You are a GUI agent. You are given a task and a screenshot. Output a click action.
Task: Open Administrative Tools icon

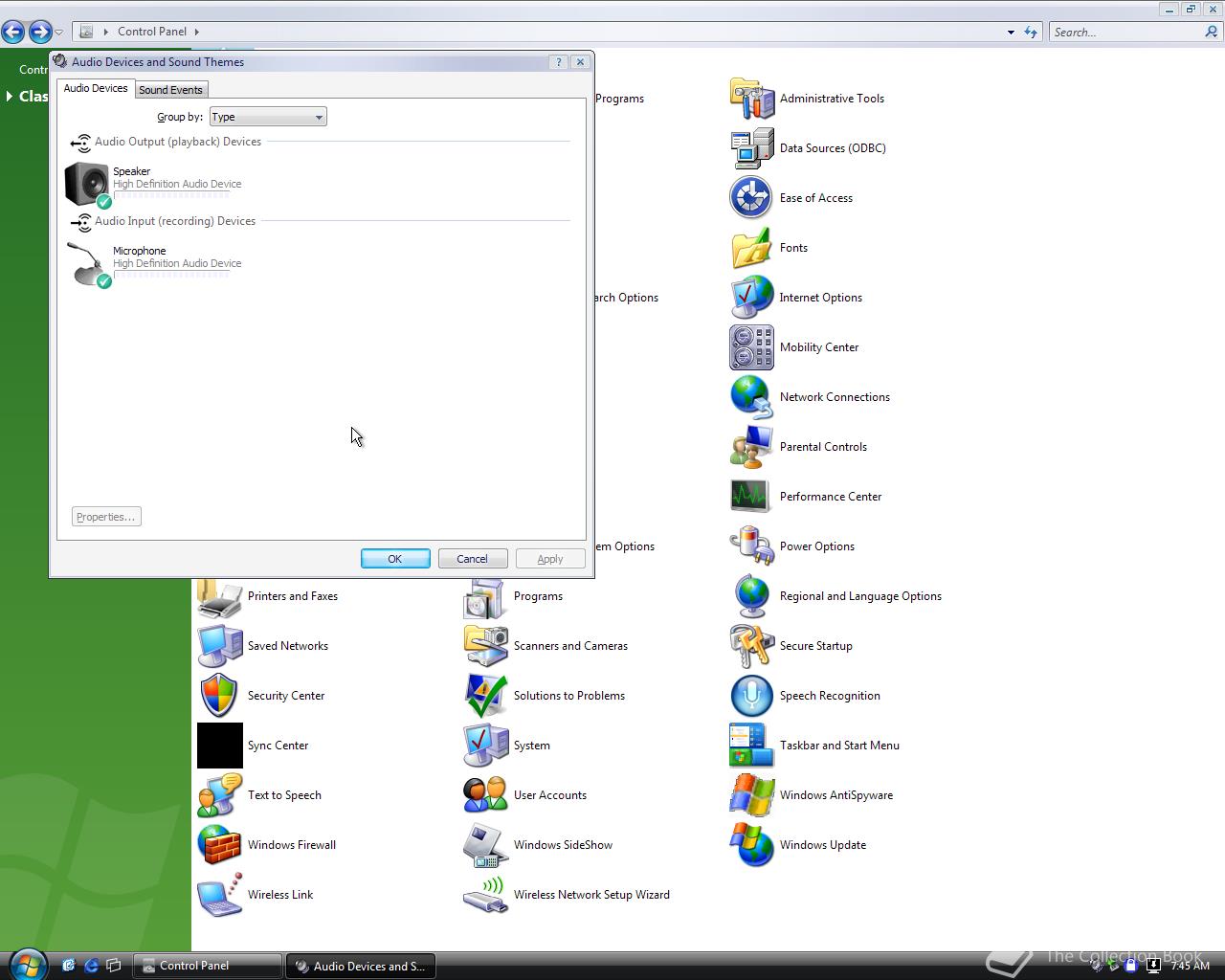coord(751,99)
